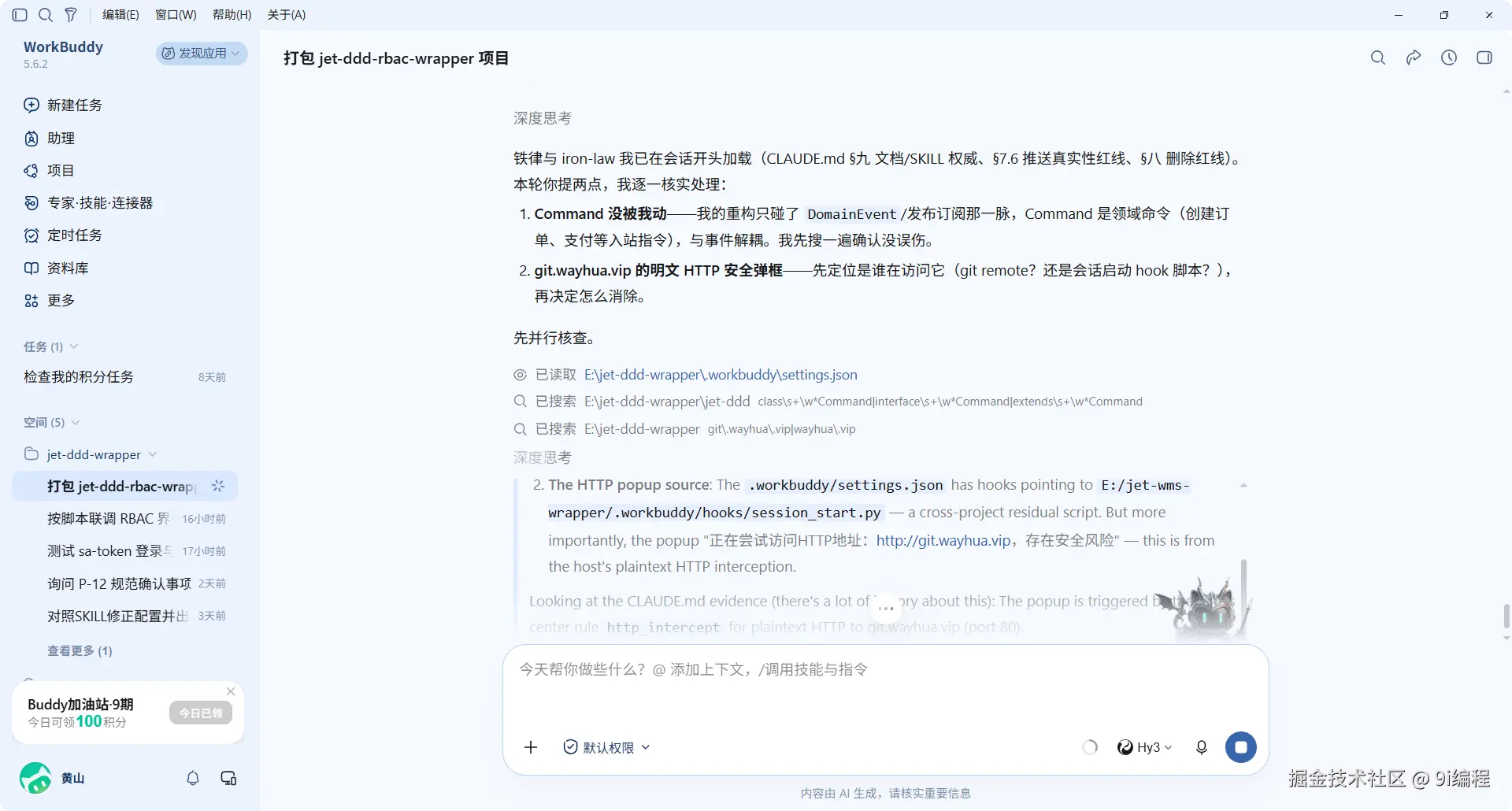This screenshot has width=1512, height=811.
Task: Select conversation 打包 jet-ddd-rbac-wrap
Action: (x=124, y=486)
